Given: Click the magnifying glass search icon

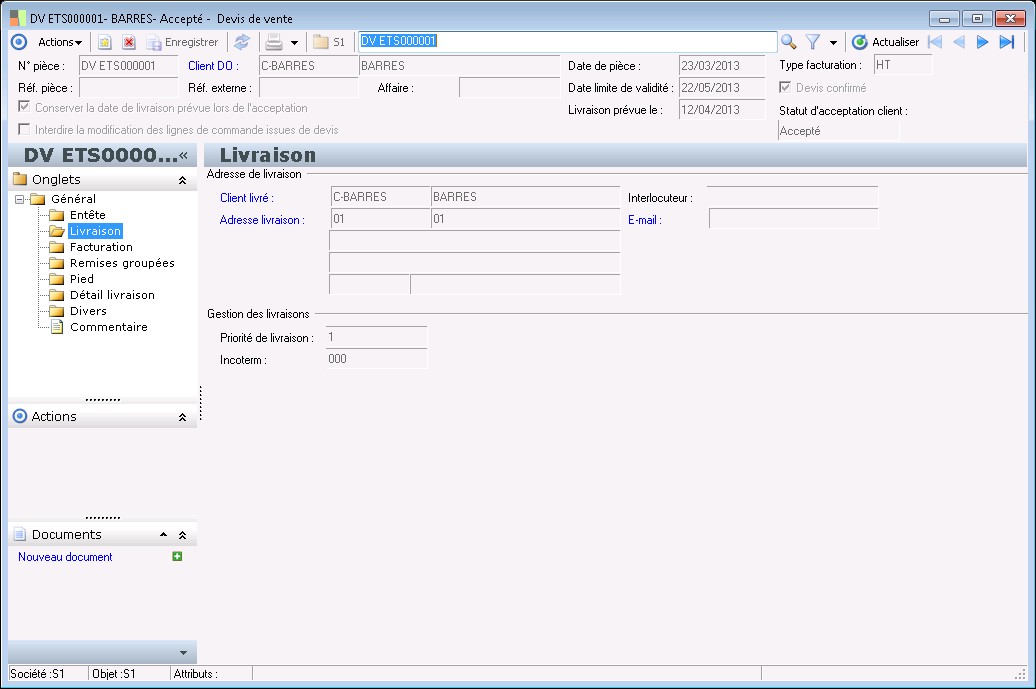Looking at the screenshot, I should pos(789,42).
